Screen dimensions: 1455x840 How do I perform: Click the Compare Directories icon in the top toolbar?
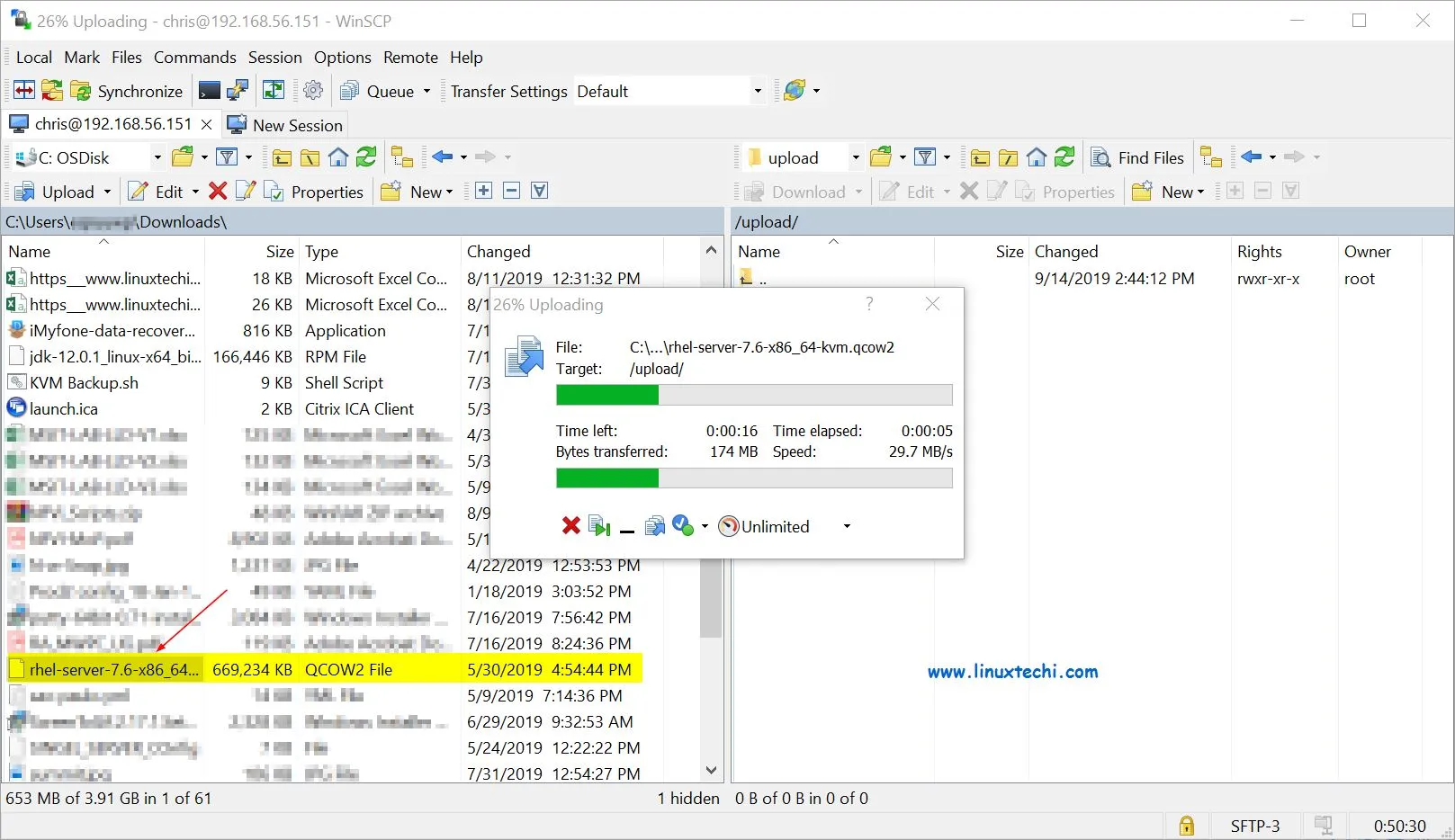click(24, 91)
